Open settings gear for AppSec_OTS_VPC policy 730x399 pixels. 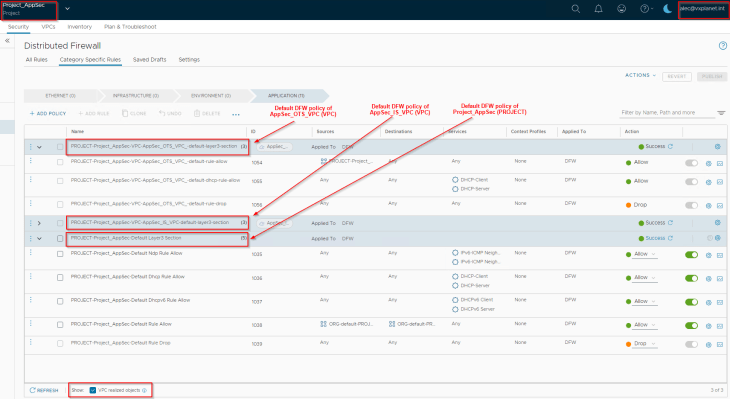pyautogui.click(x=717, y=147)
